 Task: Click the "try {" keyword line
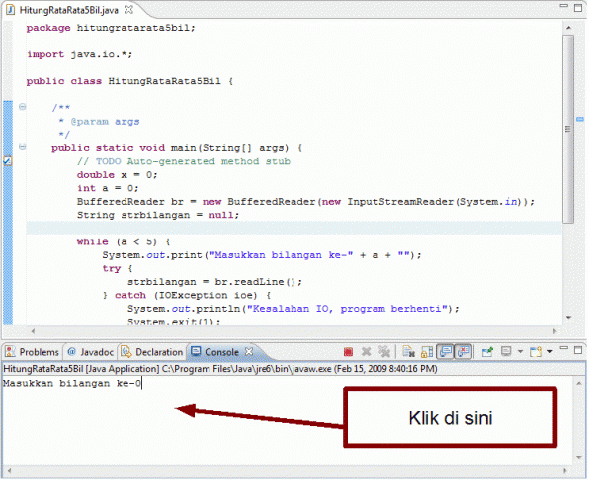[117, 269]
